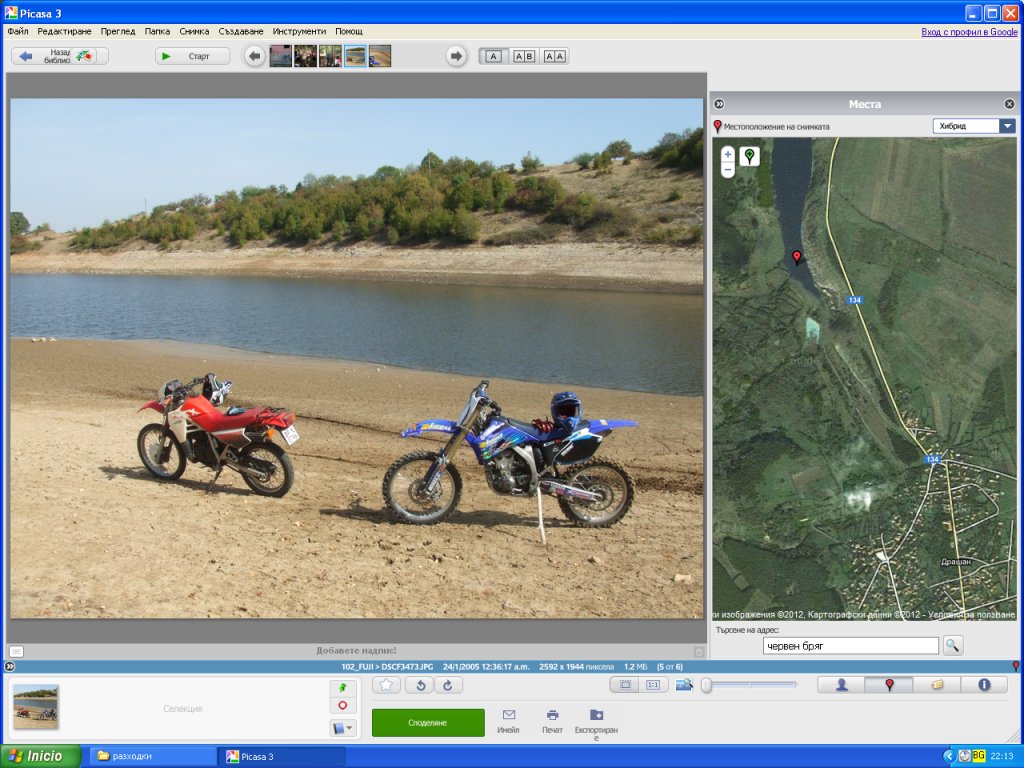Image resolution: width=1024 pixels, height=768 pixels.
Task: Go to next photo with right arrow
Action: click(456, 56)
